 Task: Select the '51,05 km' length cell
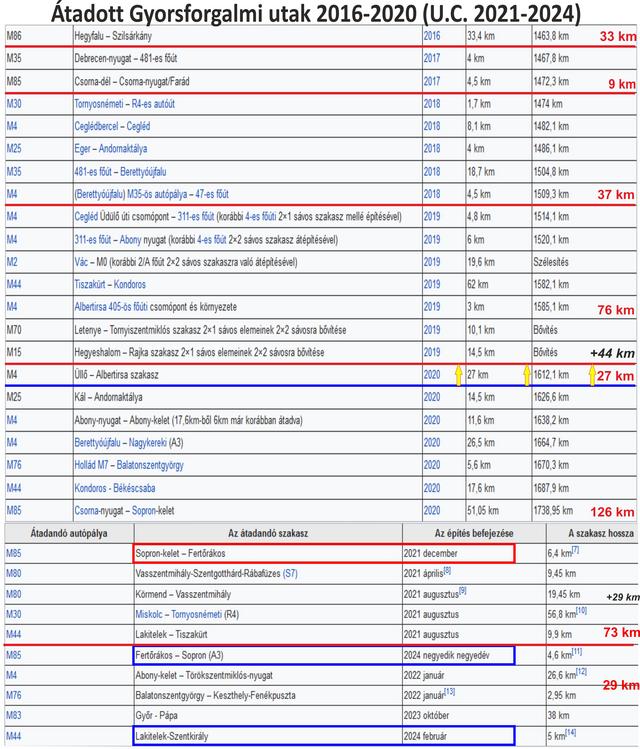click(x=499, y=510)
